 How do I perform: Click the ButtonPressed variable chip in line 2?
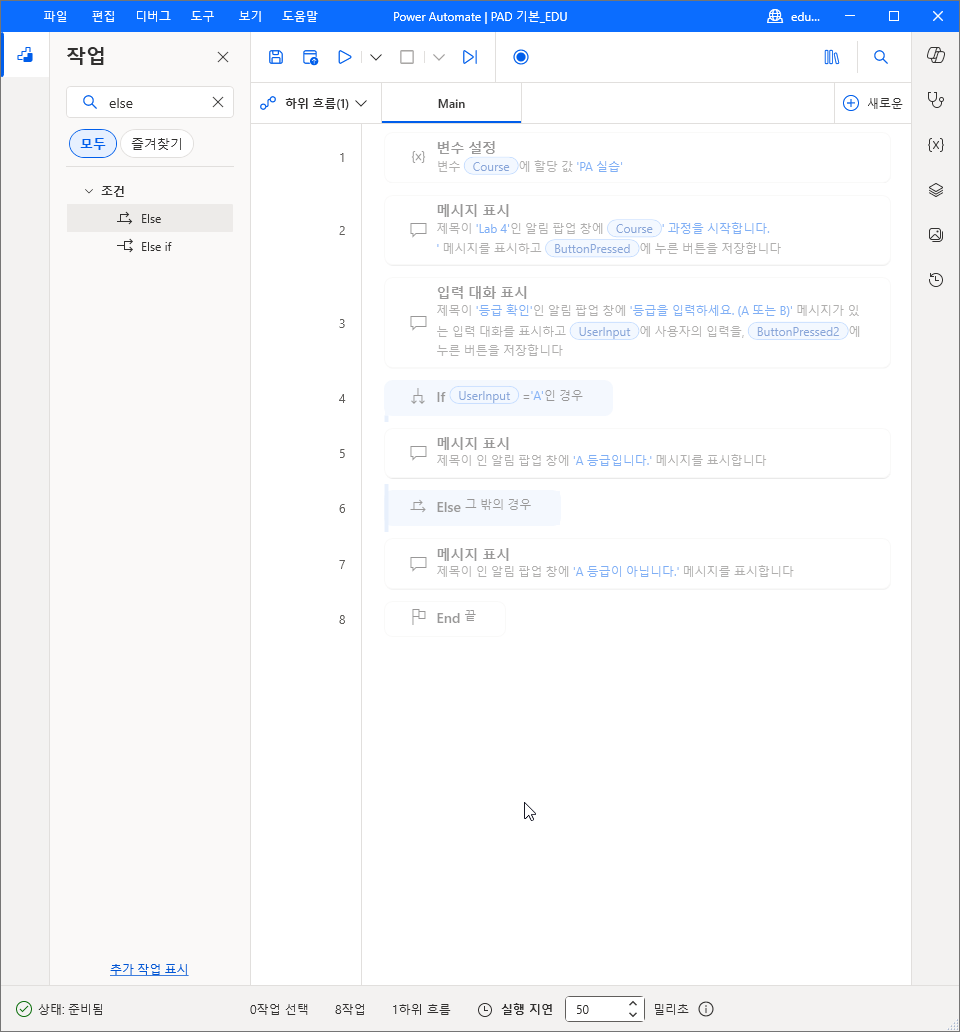tap(592, 249)
